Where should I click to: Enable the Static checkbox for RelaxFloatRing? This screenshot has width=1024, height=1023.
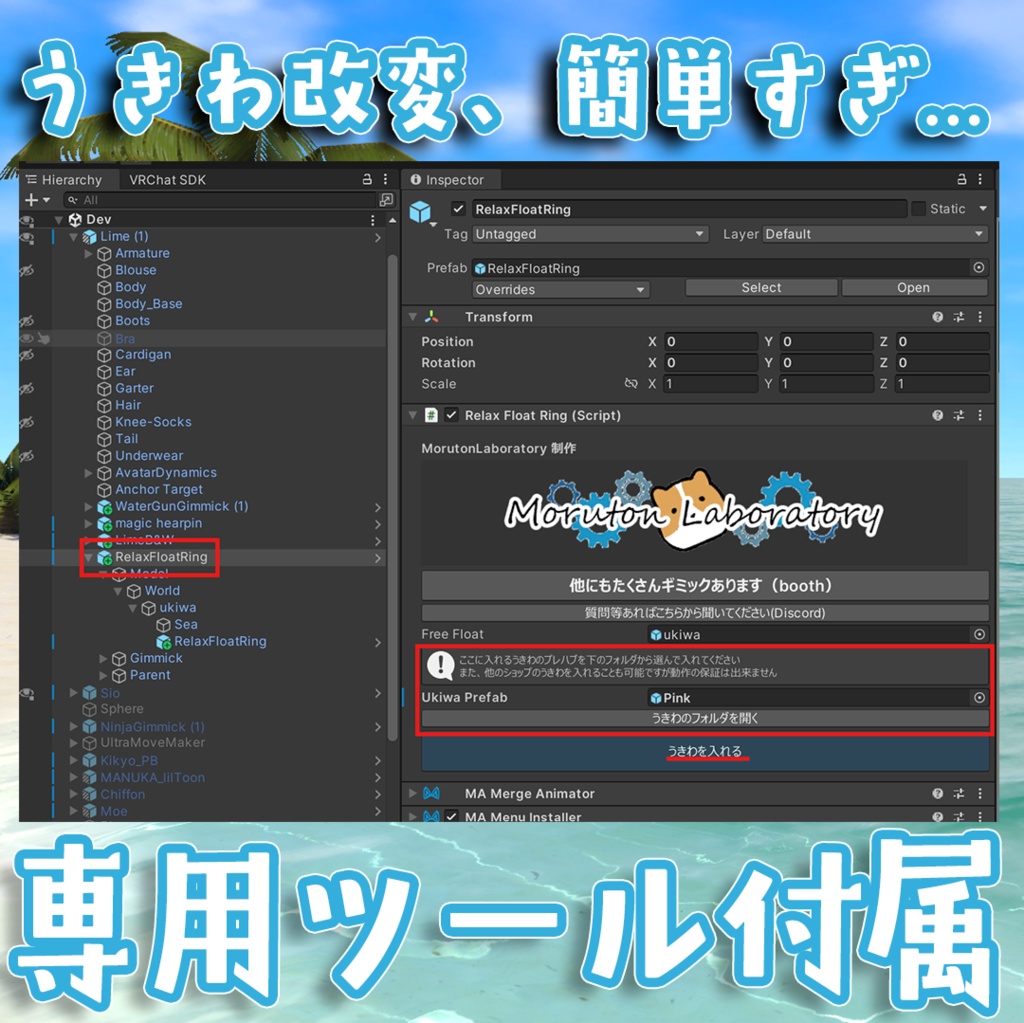click(x=919, y=209)
